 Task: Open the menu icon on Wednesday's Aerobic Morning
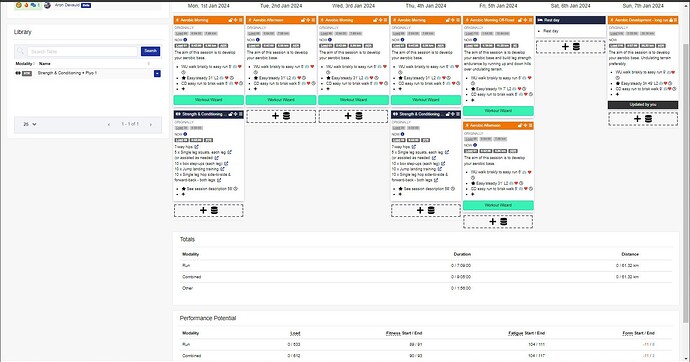(x=385, y=20)
